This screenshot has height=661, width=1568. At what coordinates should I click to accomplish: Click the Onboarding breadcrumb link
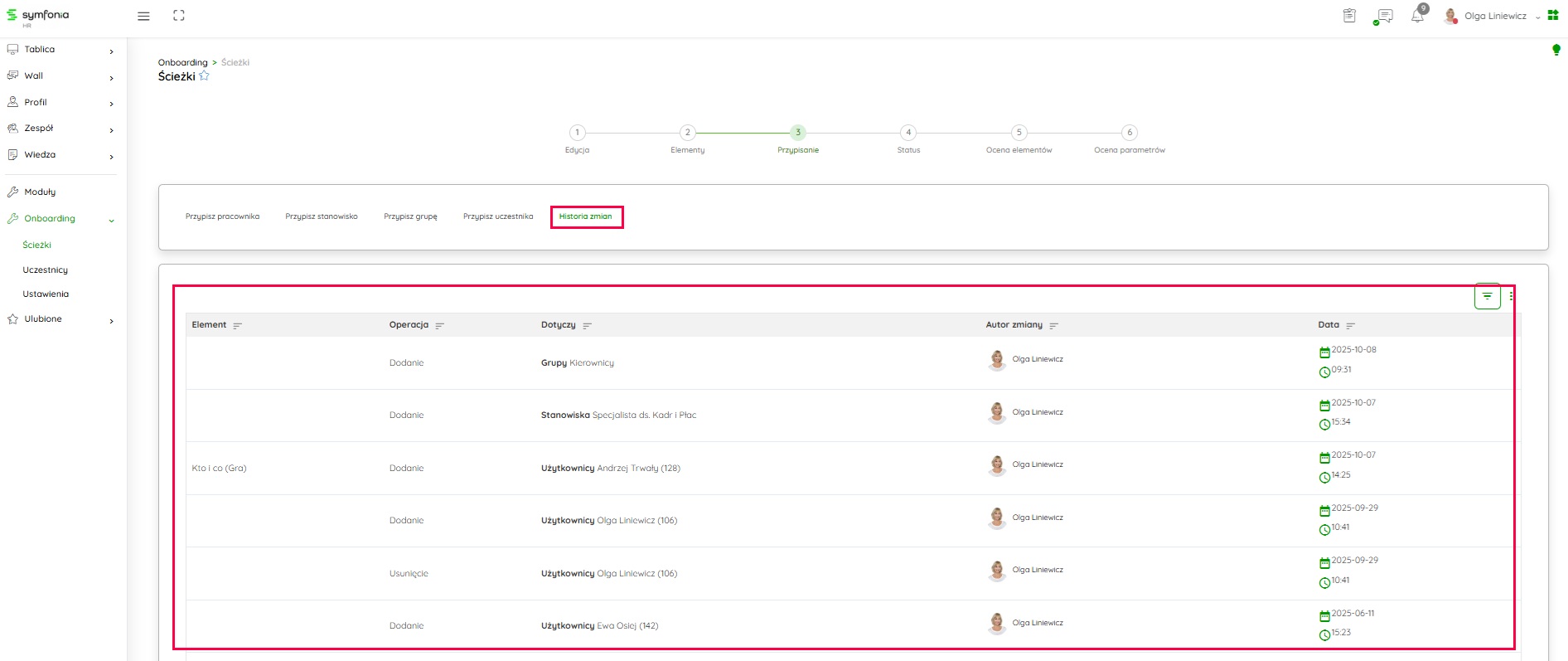coord(183,62)
